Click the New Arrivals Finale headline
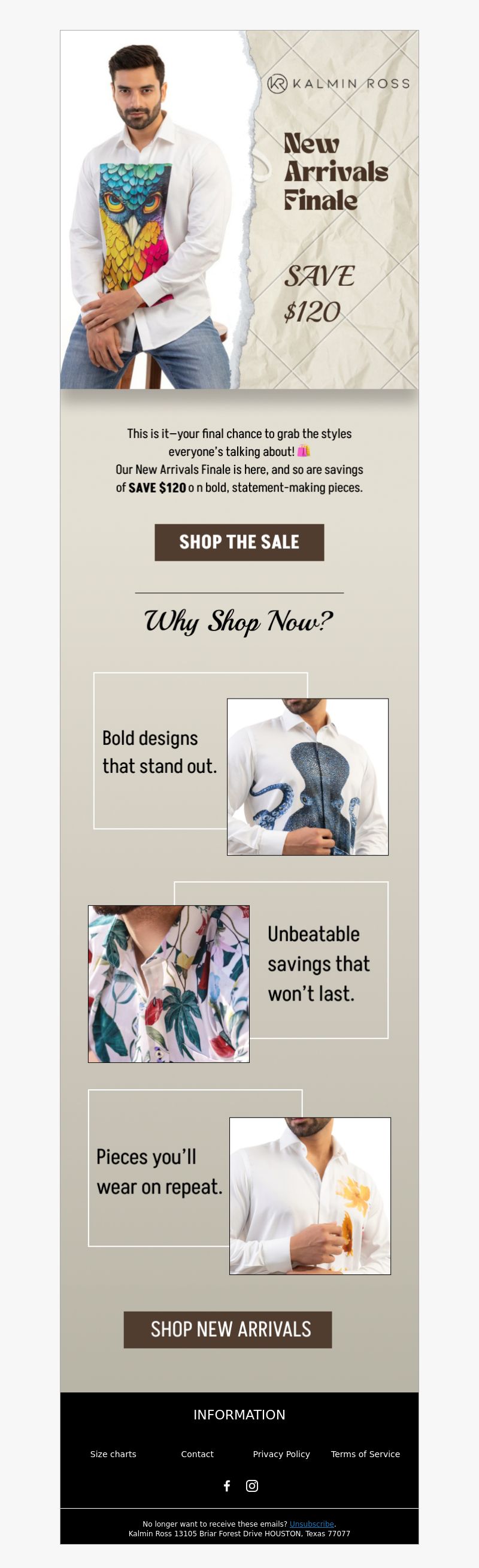 pyautogui.click(x=335, y=171)
